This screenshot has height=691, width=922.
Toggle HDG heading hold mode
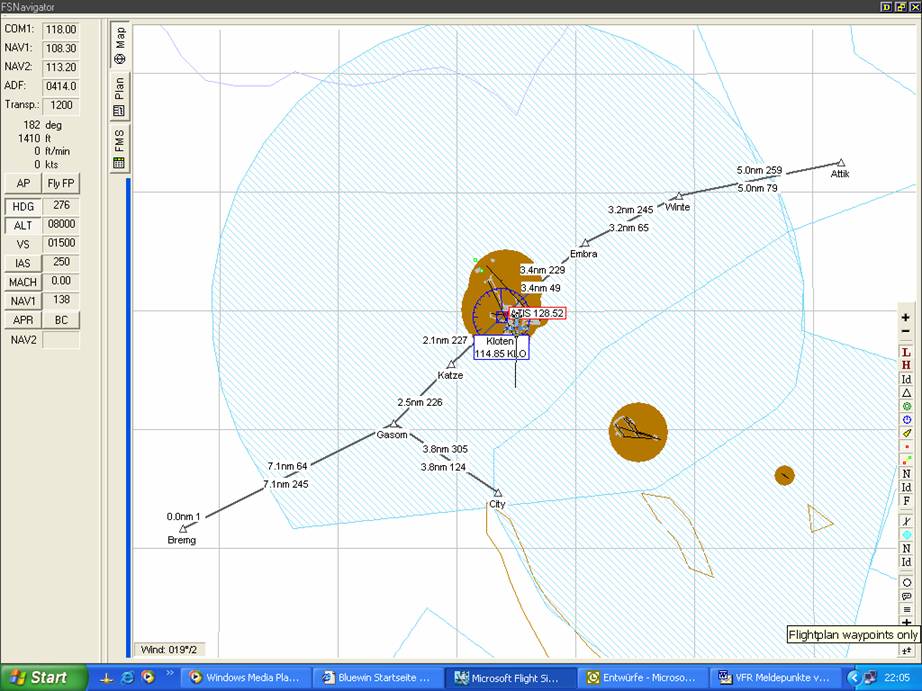[23, 206]
